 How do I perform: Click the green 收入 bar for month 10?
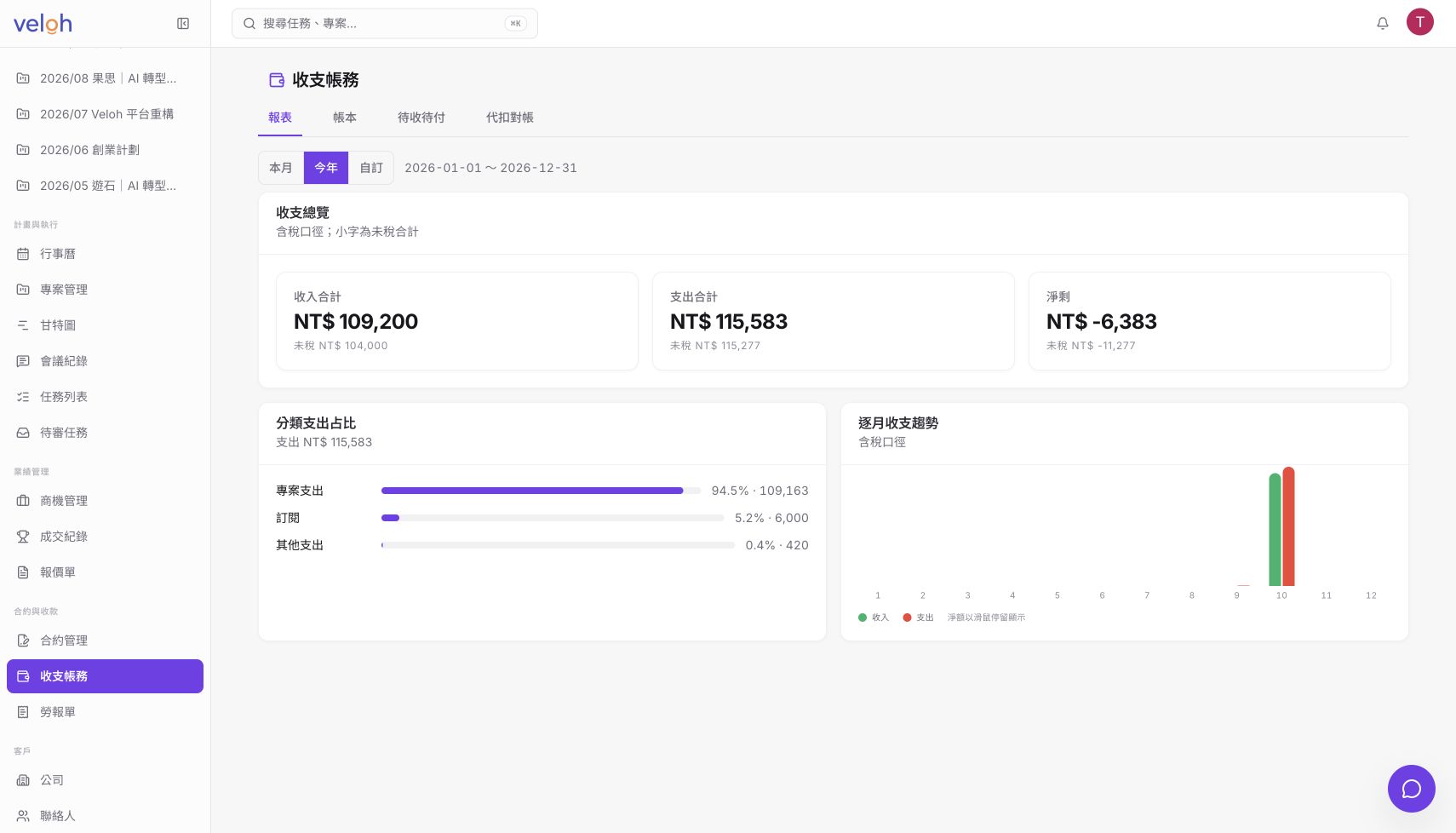point(1275,530)
